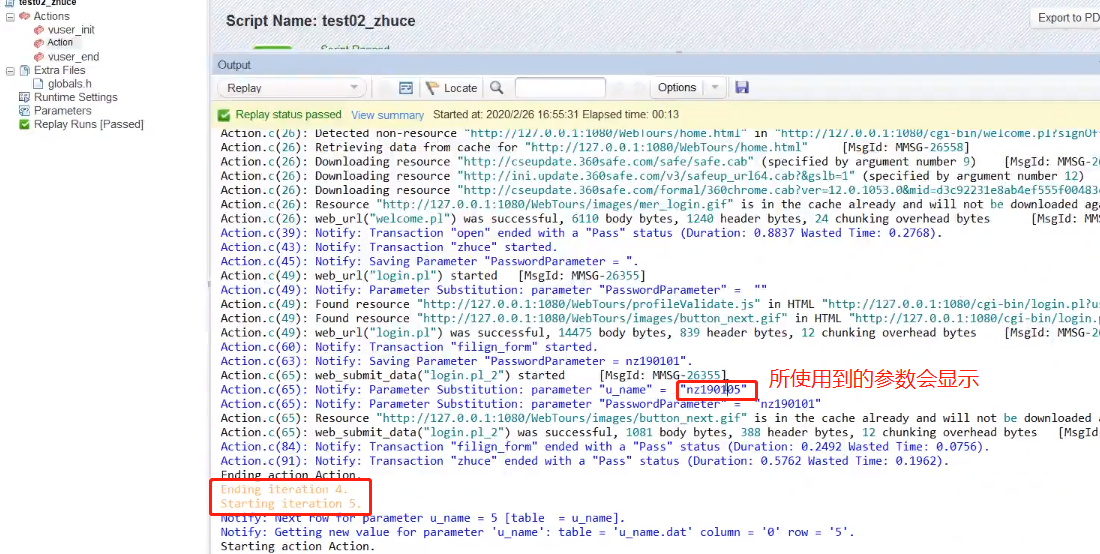Click the Script Name: test02_zhuce heading
The image size is (1100, 554).
point(321,21)
